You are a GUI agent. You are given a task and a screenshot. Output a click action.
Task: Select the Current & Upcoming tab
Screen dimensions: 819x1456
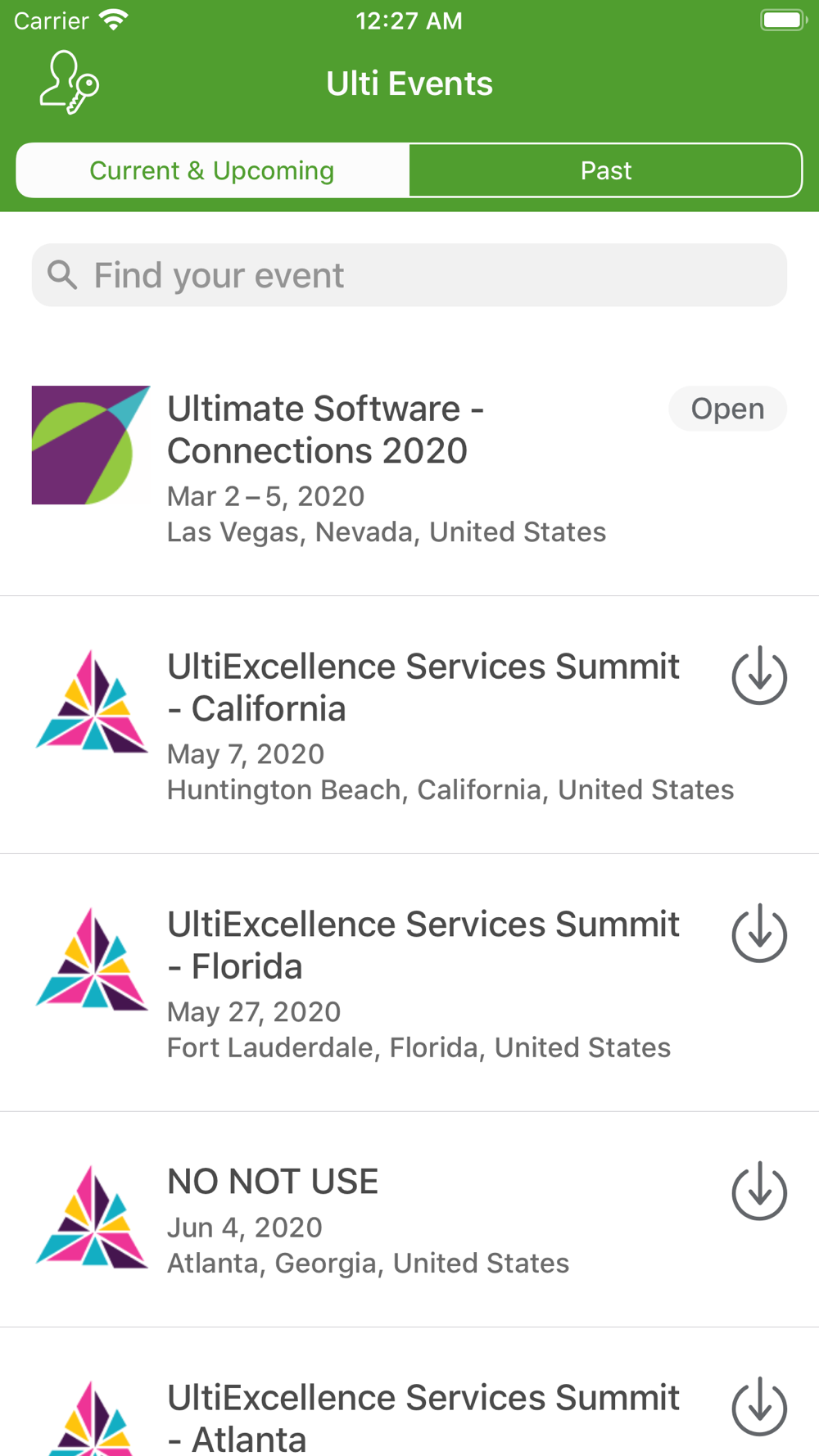(x=212, y=170)
